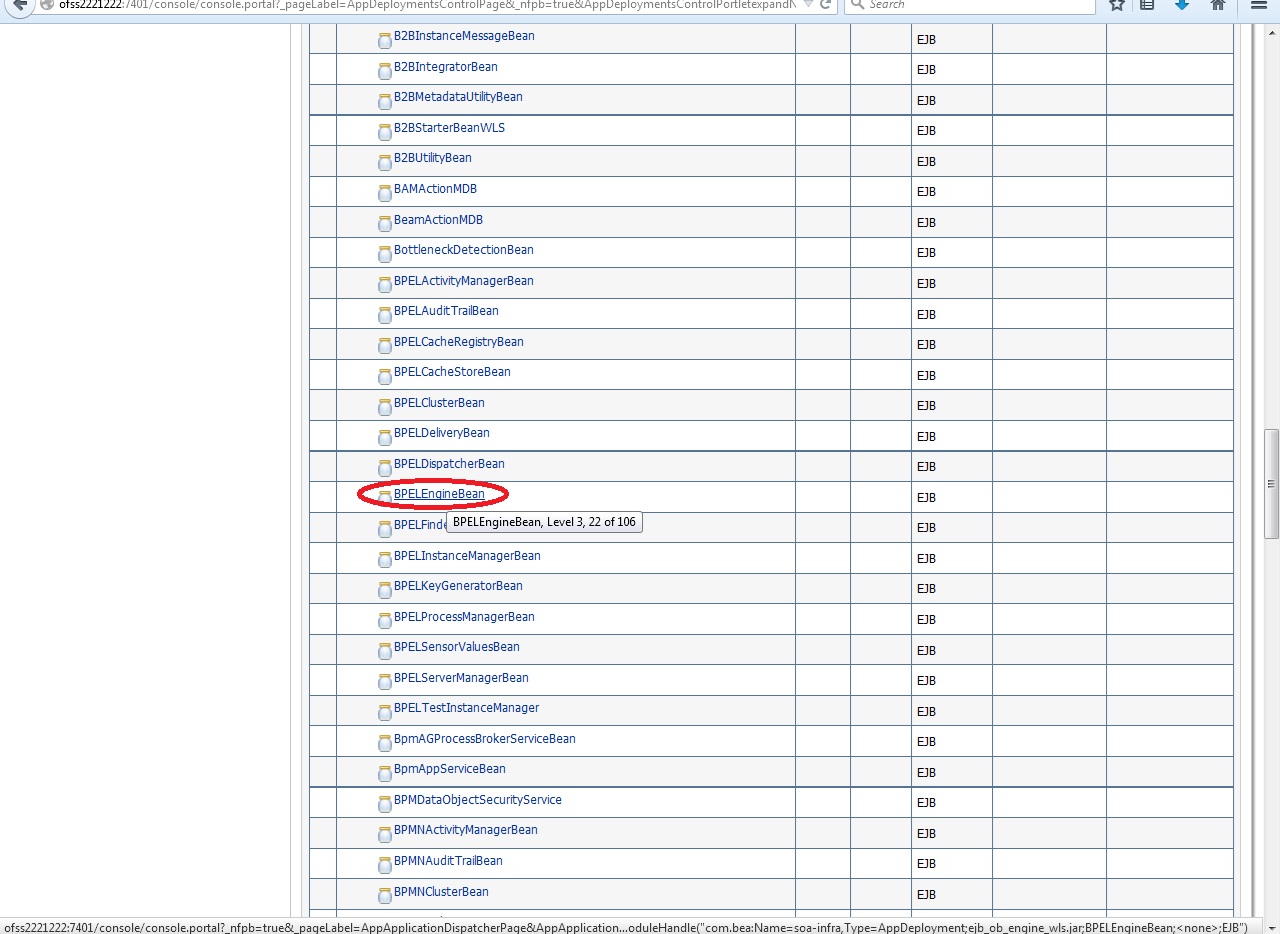Go back using the browser back arrow
This screenshot has height=934, width=1280.
click(x=19, y=5)
